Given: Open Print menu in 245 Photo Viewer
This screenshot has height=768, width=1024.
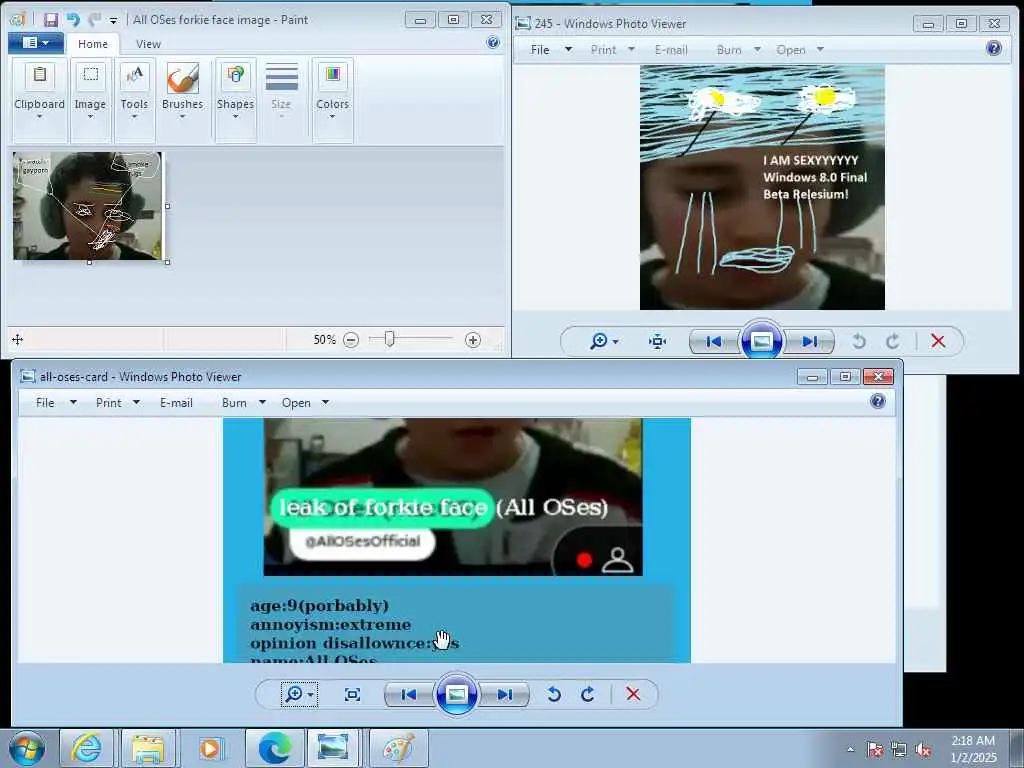Looking at the screenshot, I should 612,50.
